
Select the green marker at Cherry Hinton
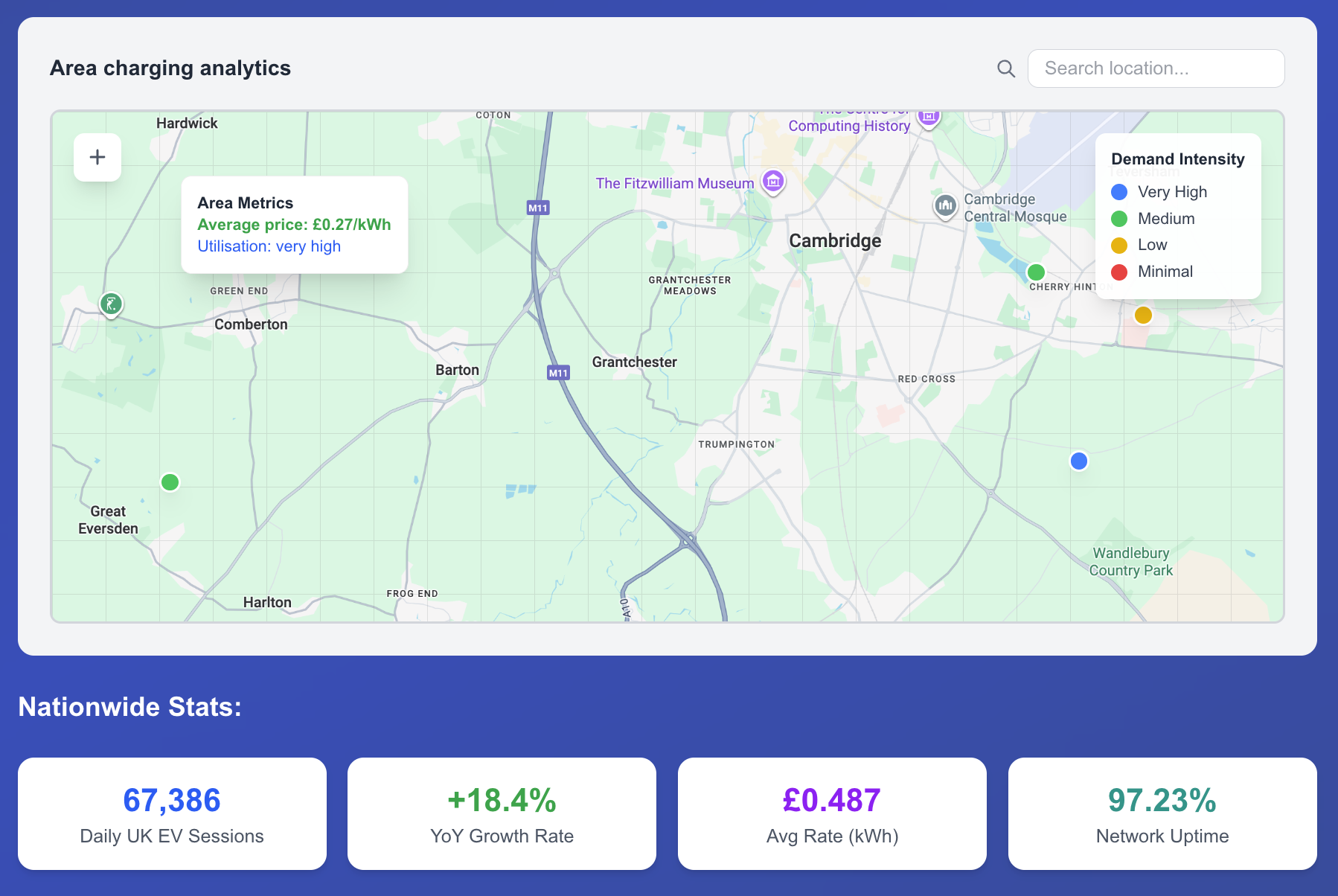1036,272
